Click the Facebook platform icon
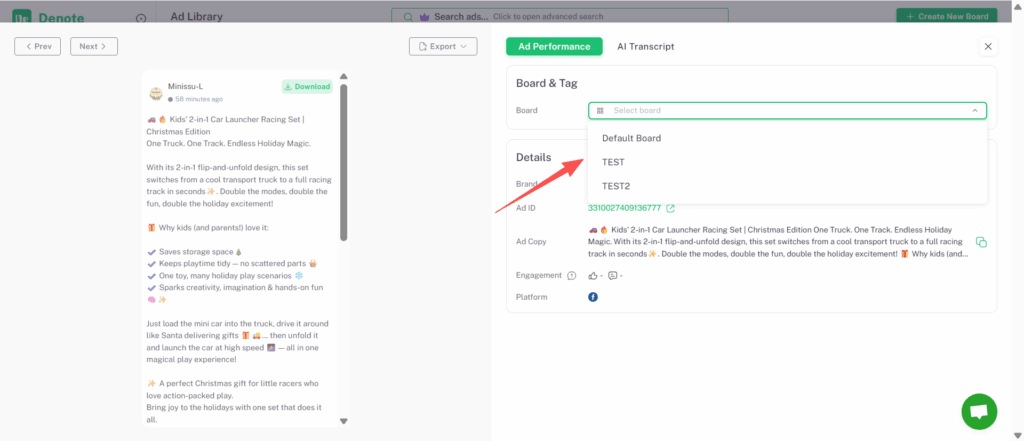Image resolution: width=1024 pixels, height=441 pixels. click(x=593, y=297)
